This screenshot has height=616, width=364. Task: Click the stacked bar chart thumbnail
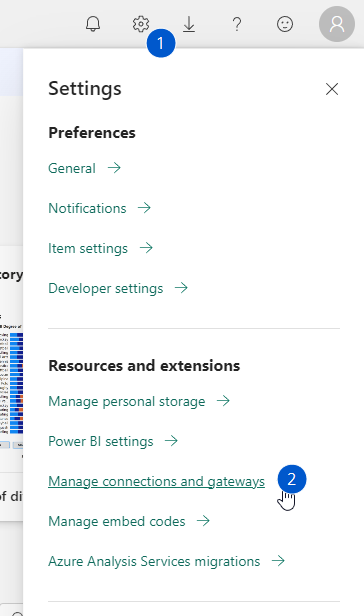pos(11,383)
